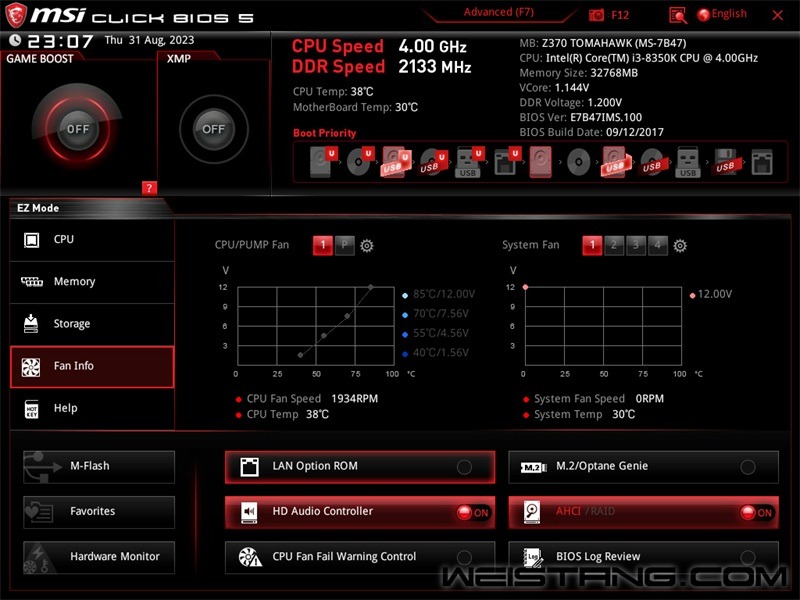Click the date Thu 31 Aug, 2023
The image size is (800, 600).
point(149,40)
